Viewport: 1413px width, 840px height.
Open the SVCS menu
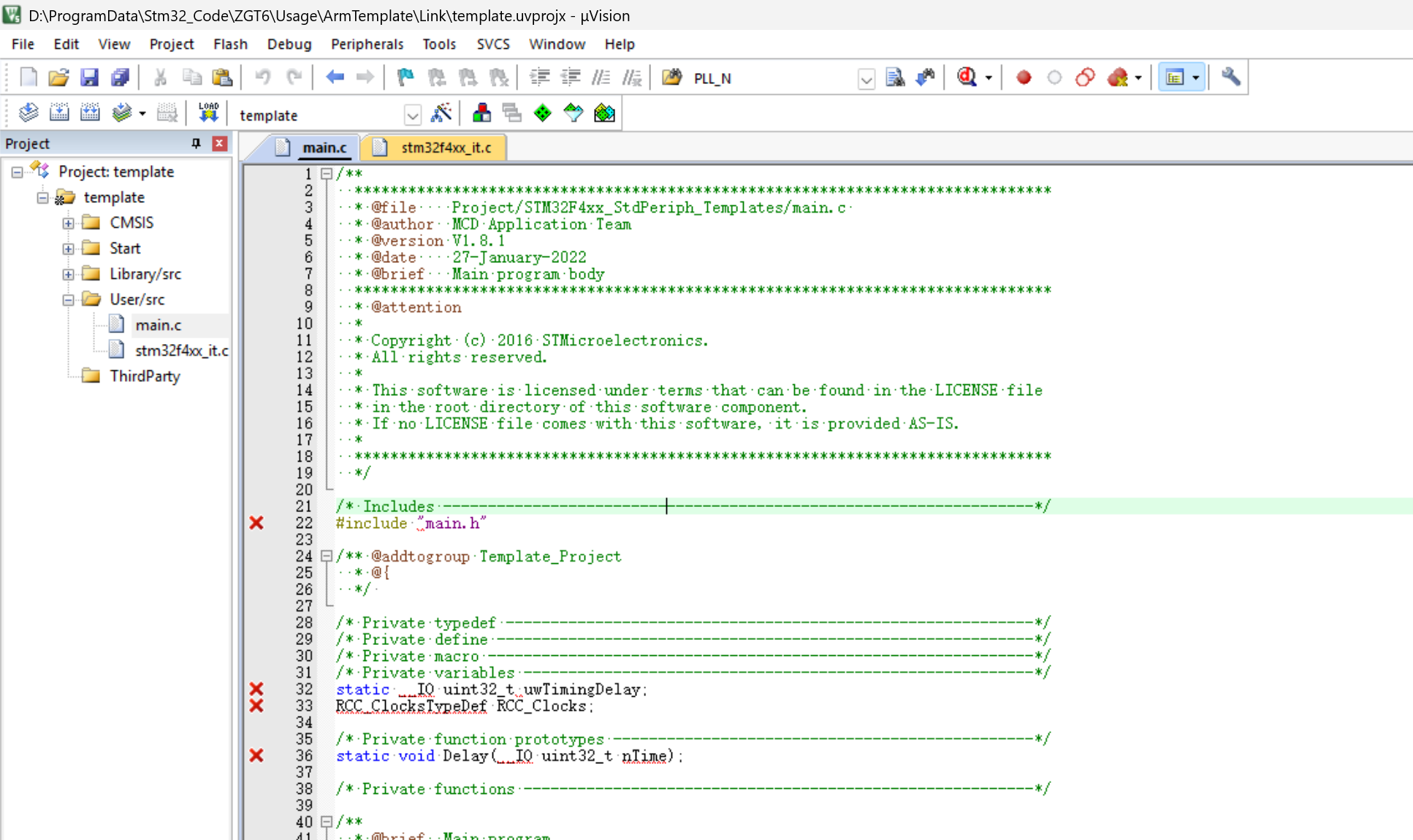click(493, 44)
